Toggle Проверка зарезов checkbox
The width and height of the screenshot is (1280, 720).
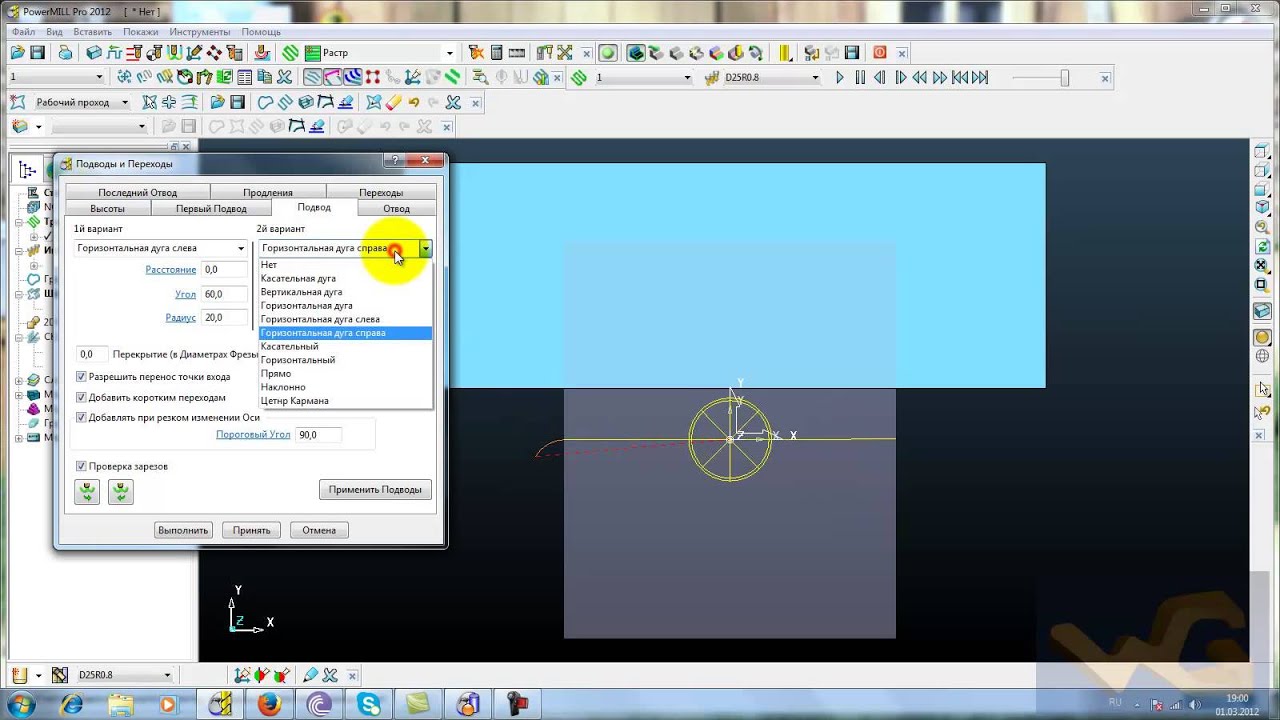(81, 466)
